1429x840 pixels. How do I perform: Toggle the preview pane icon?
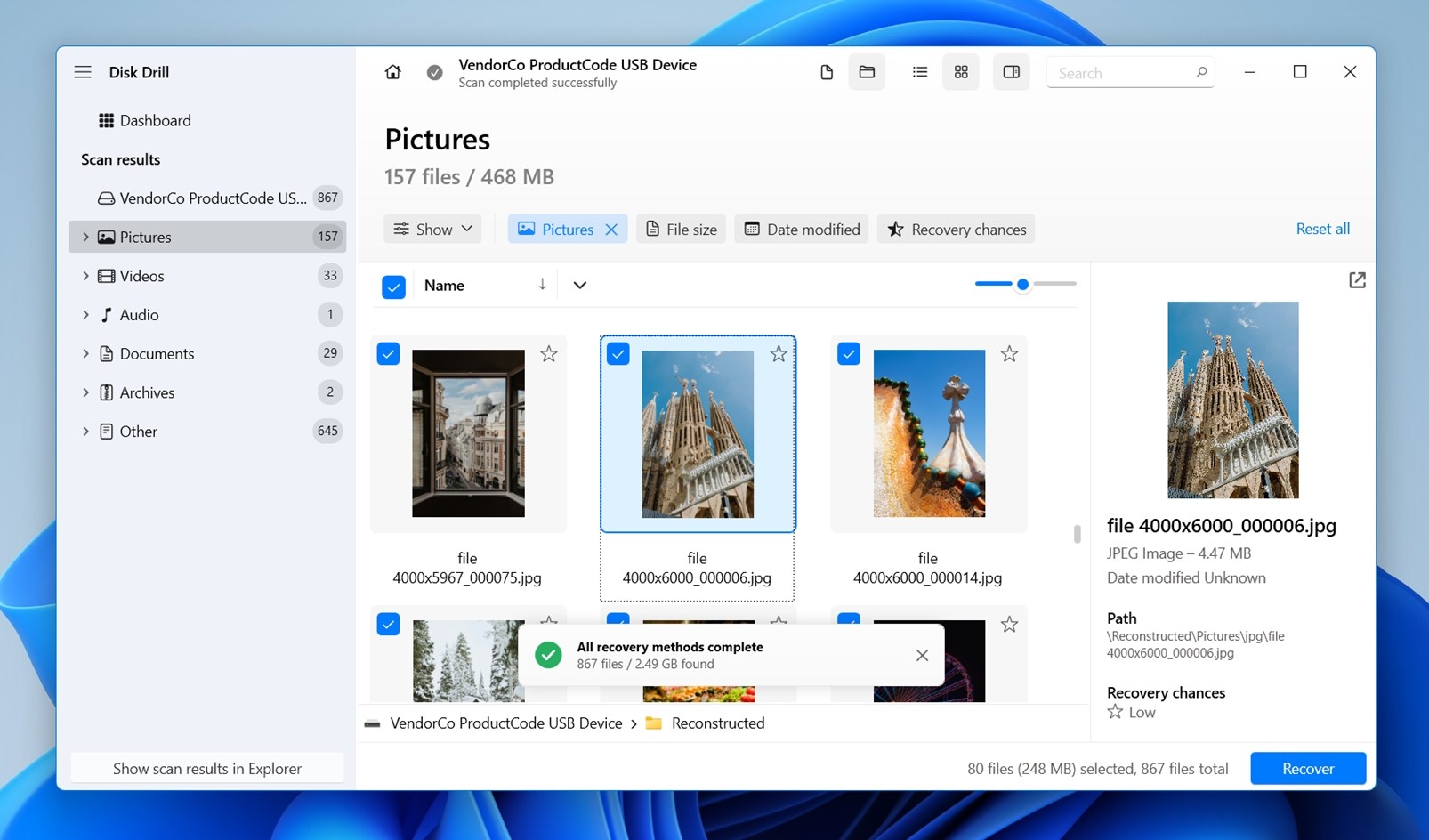tap(1012, 72)
